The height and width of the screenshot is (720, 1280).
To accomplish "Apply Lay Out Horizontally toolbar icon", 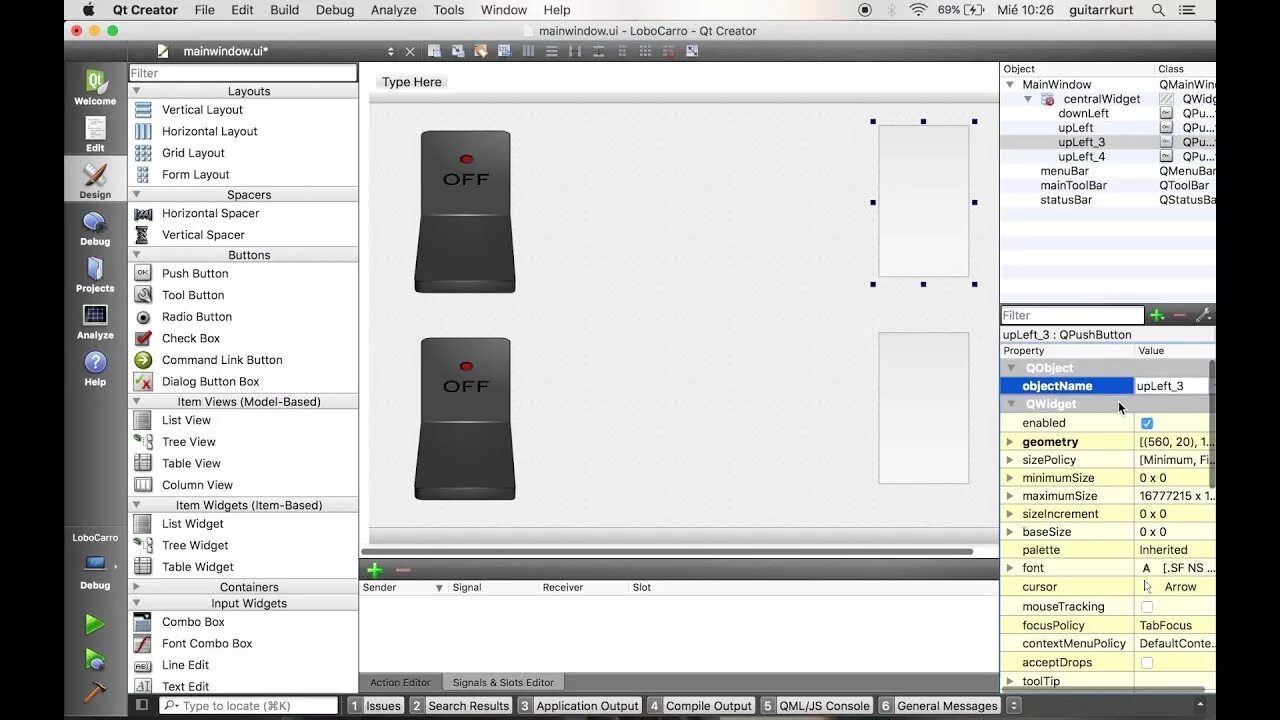I will (x=529, y=51).
